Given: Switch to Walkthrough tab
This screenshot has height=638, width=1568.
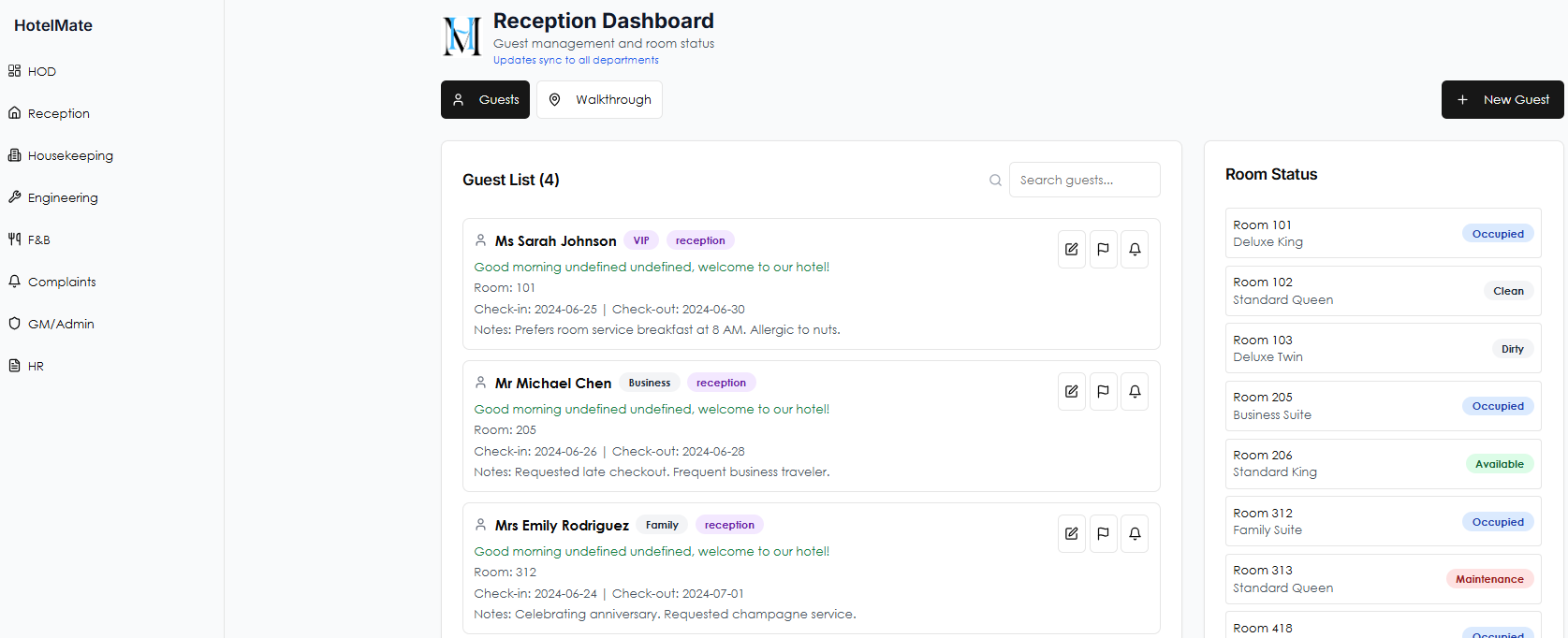Looking at the screenshot, I should (x=599, y=99).
